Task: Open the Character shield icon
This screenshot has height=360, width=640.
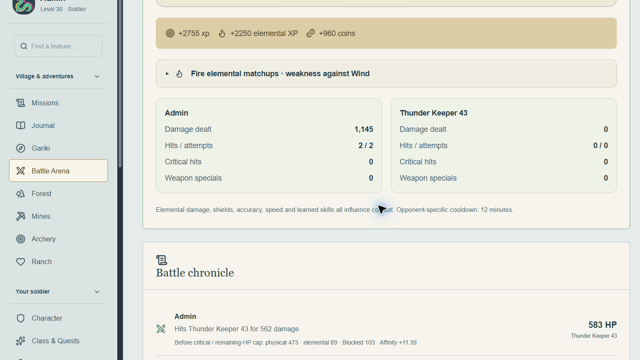Action: [x=20, y=318]
